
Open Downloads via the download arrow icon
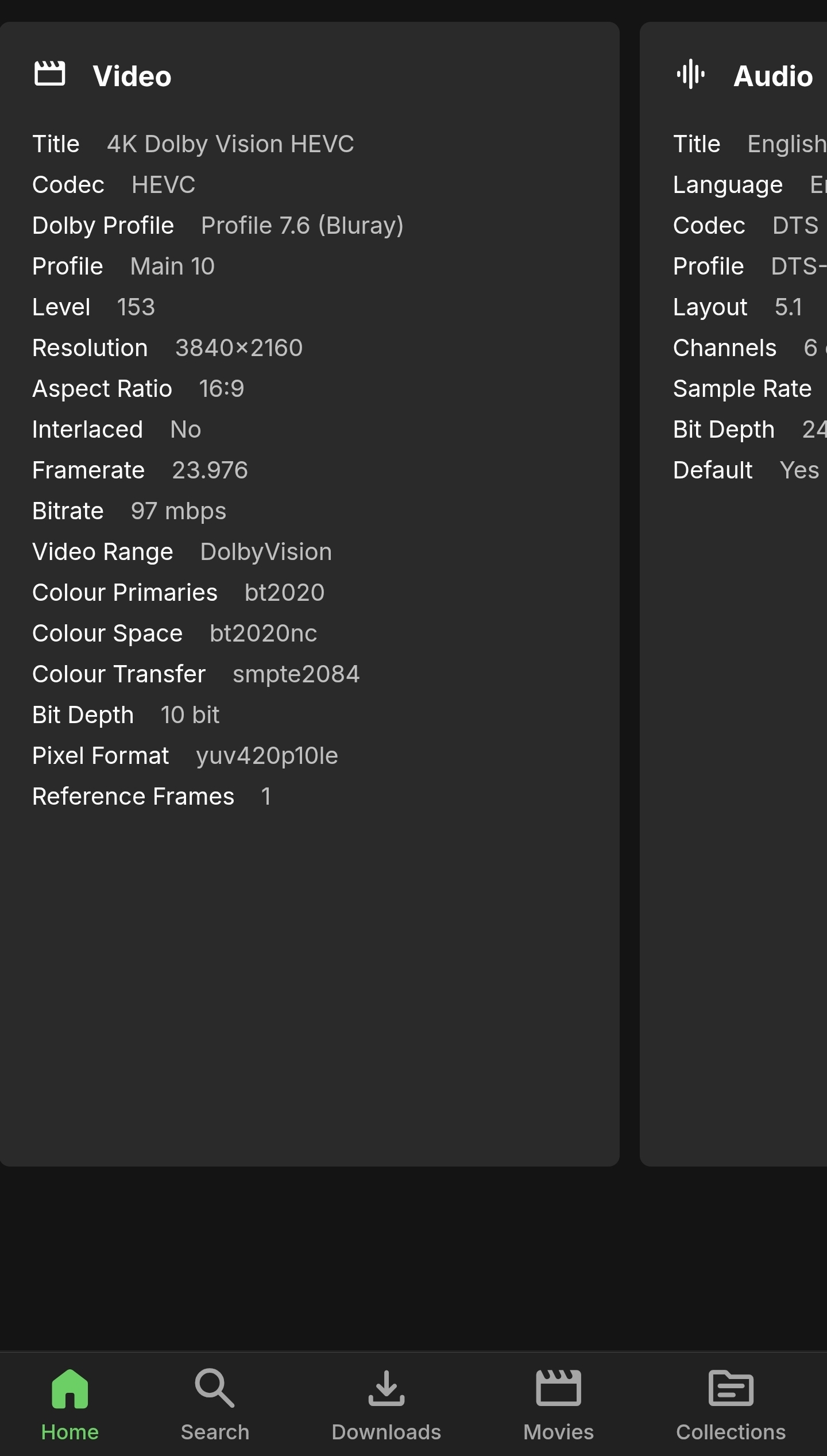386,1389
